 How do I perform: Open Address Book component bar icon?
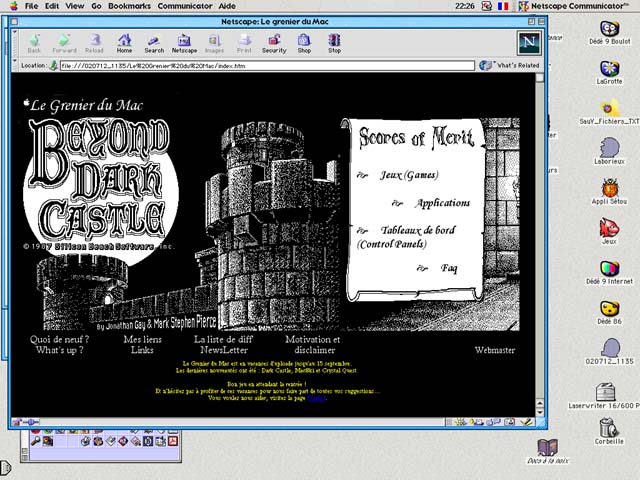510,422
